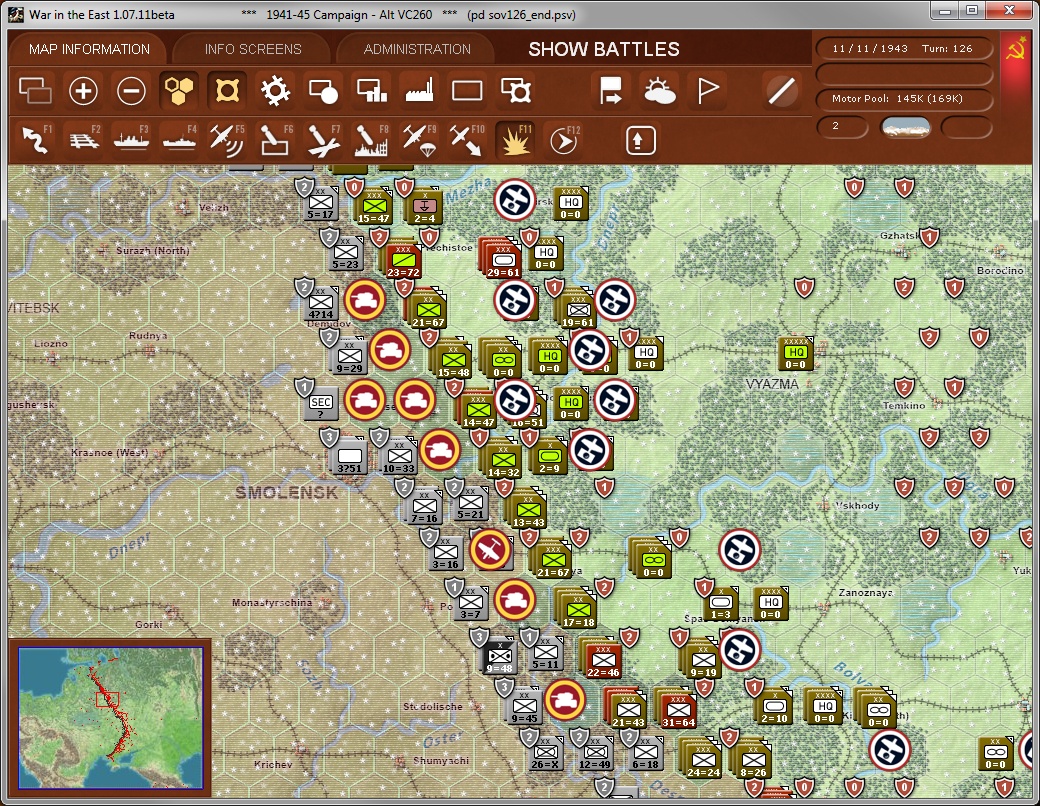
Task: Click the Zanoznaya town label
Action: click(865, 592)
